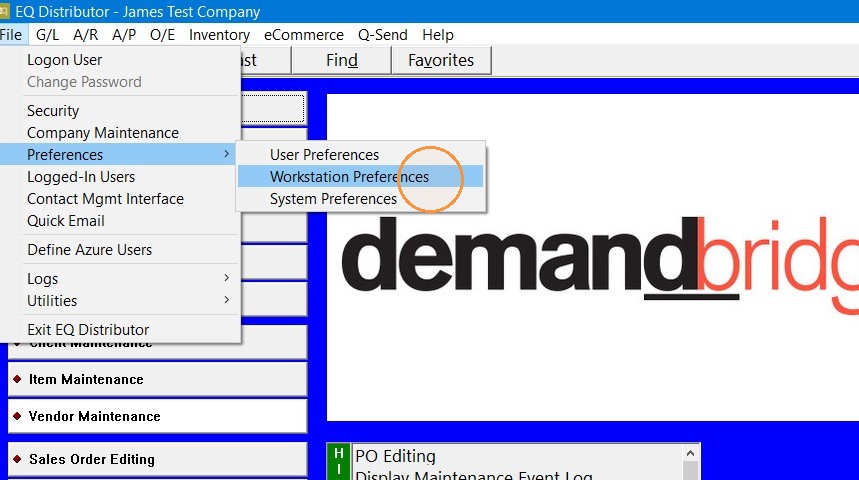Open the eCommerce menu
The image size is (859, 480).
tap(303, 35)
